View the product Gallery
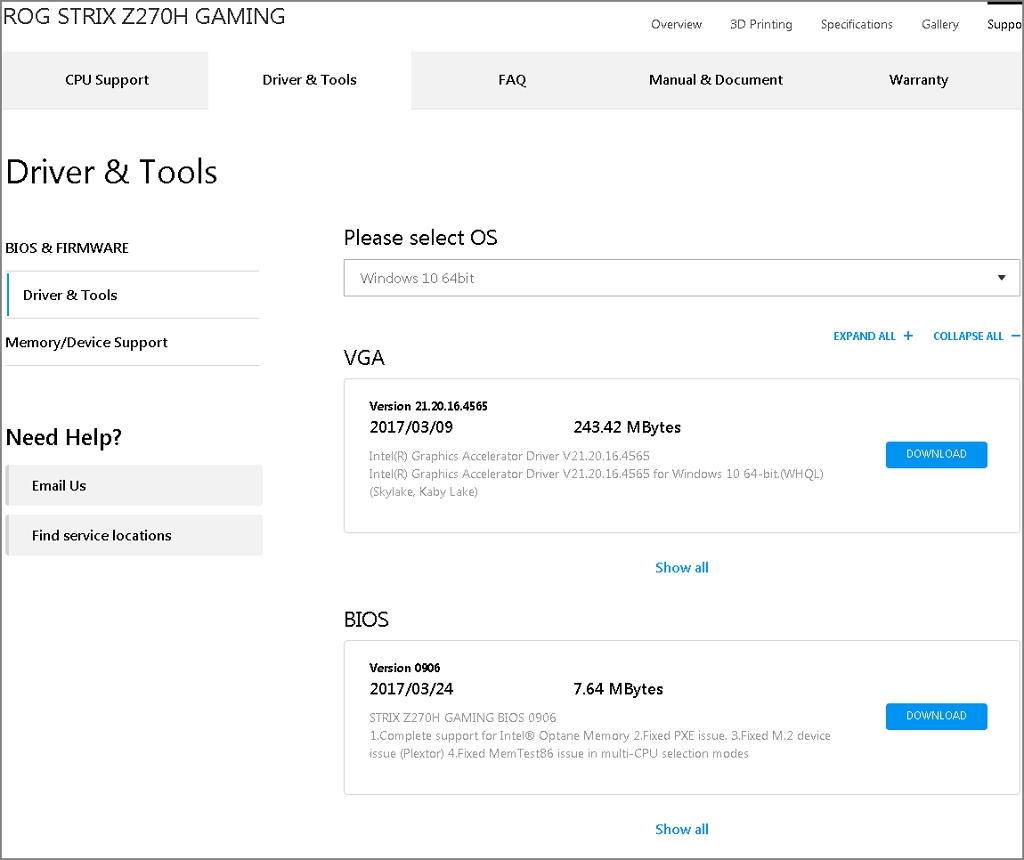The height and width of the screenshot is (860, 1024). coord(940,24)
